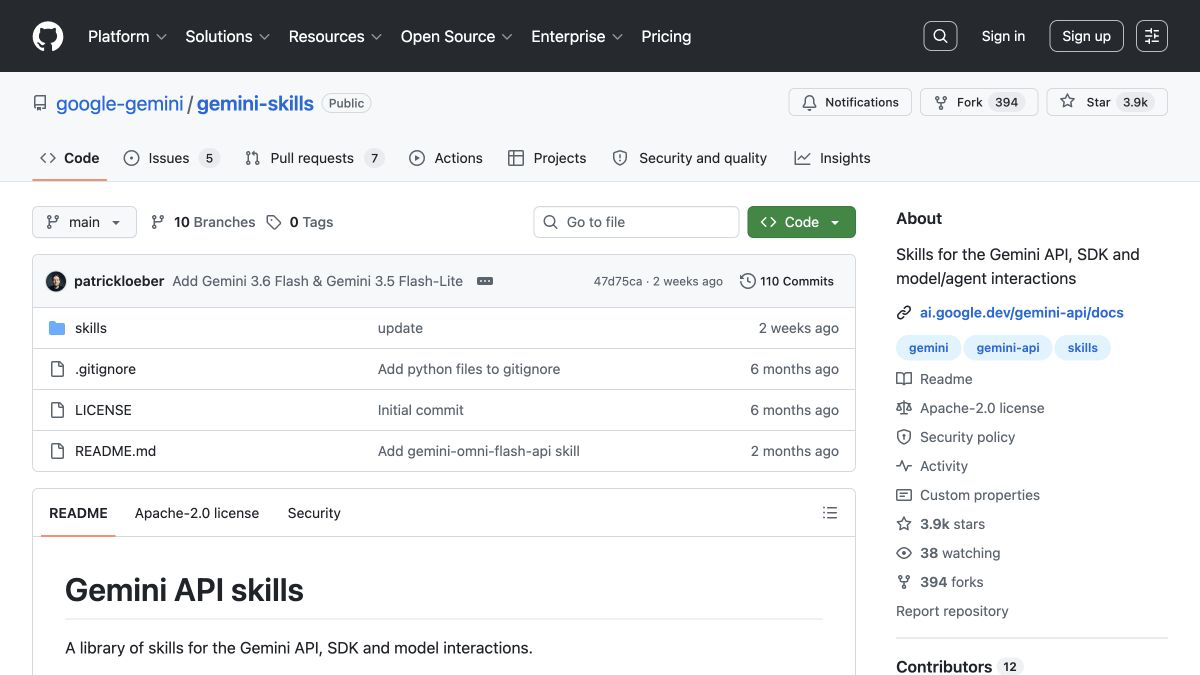Click the fork icon beside 394 forks
The height and width of the screenshot is (675, 1200).
[x=904, y=582]
